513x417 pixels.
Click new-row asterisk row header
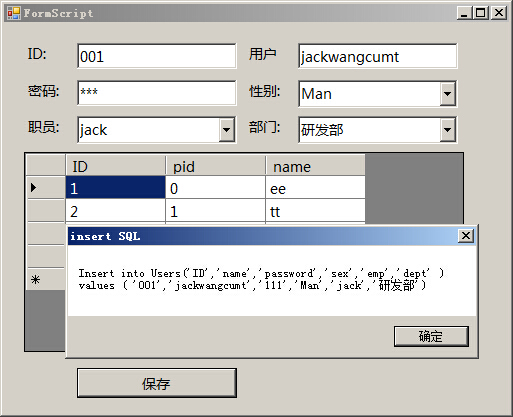pyautogui.click(x=46, y=279)
